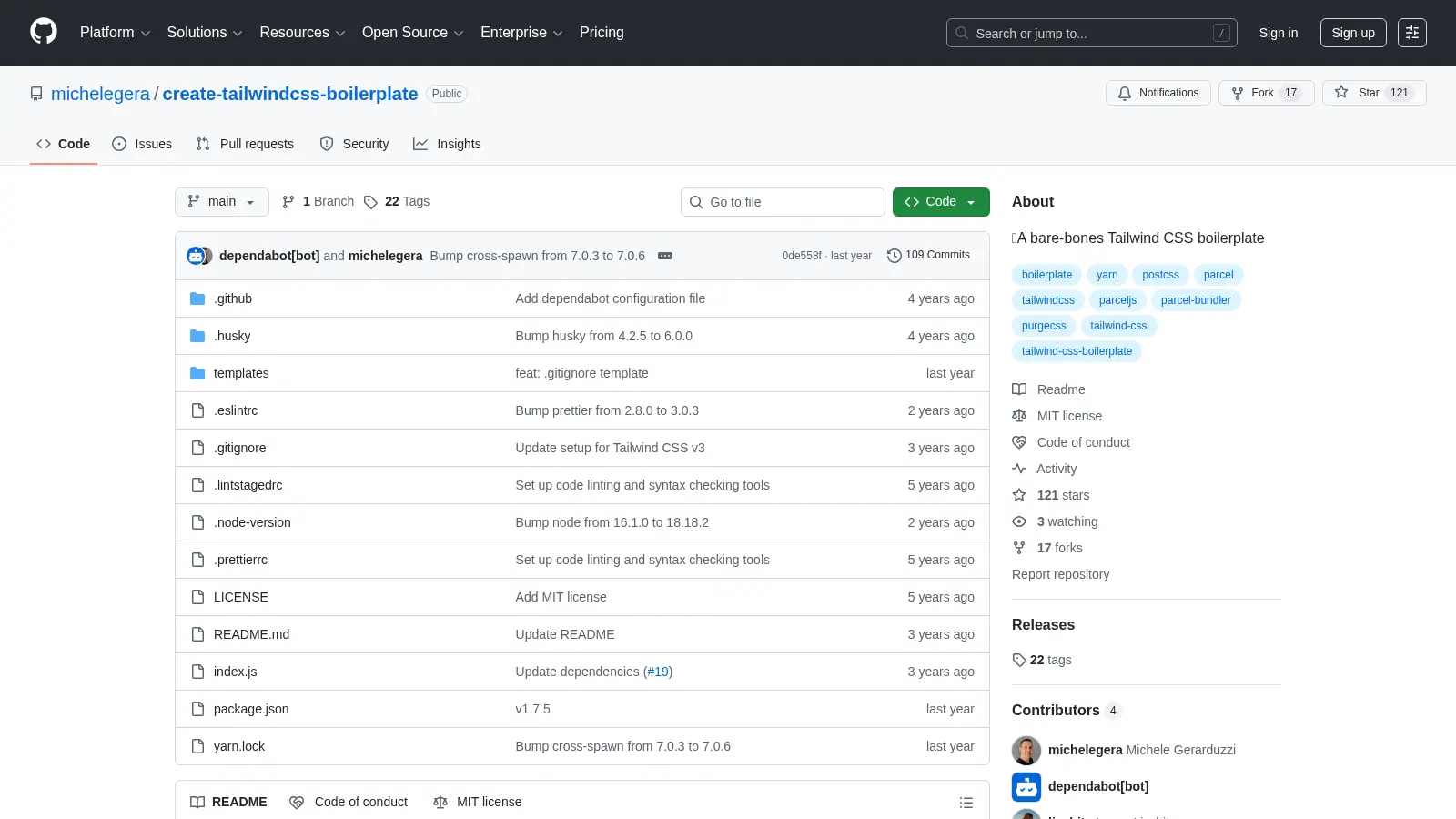Expand the Open Source menu
1456x819 pixels.
click(x=412, y=33)
